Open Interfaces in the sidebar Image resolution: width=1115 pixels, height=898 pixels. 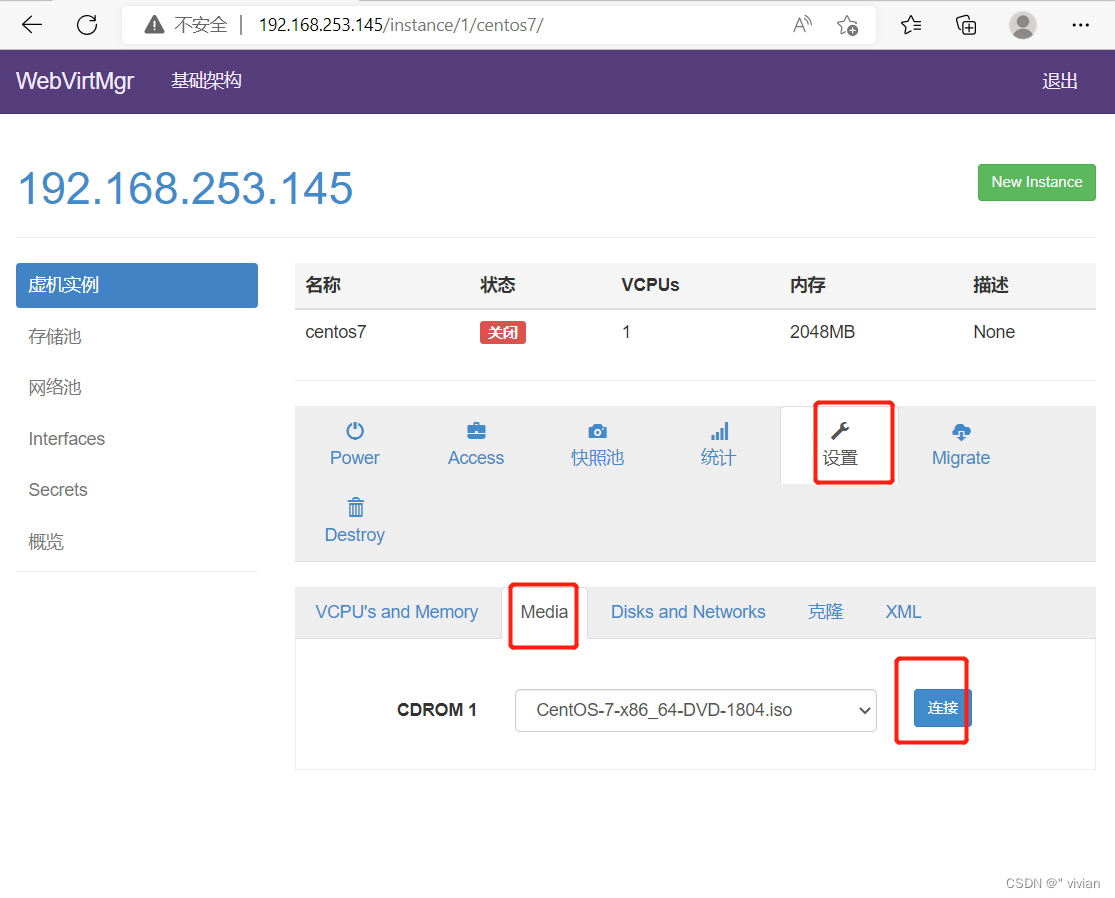(66, 439)
